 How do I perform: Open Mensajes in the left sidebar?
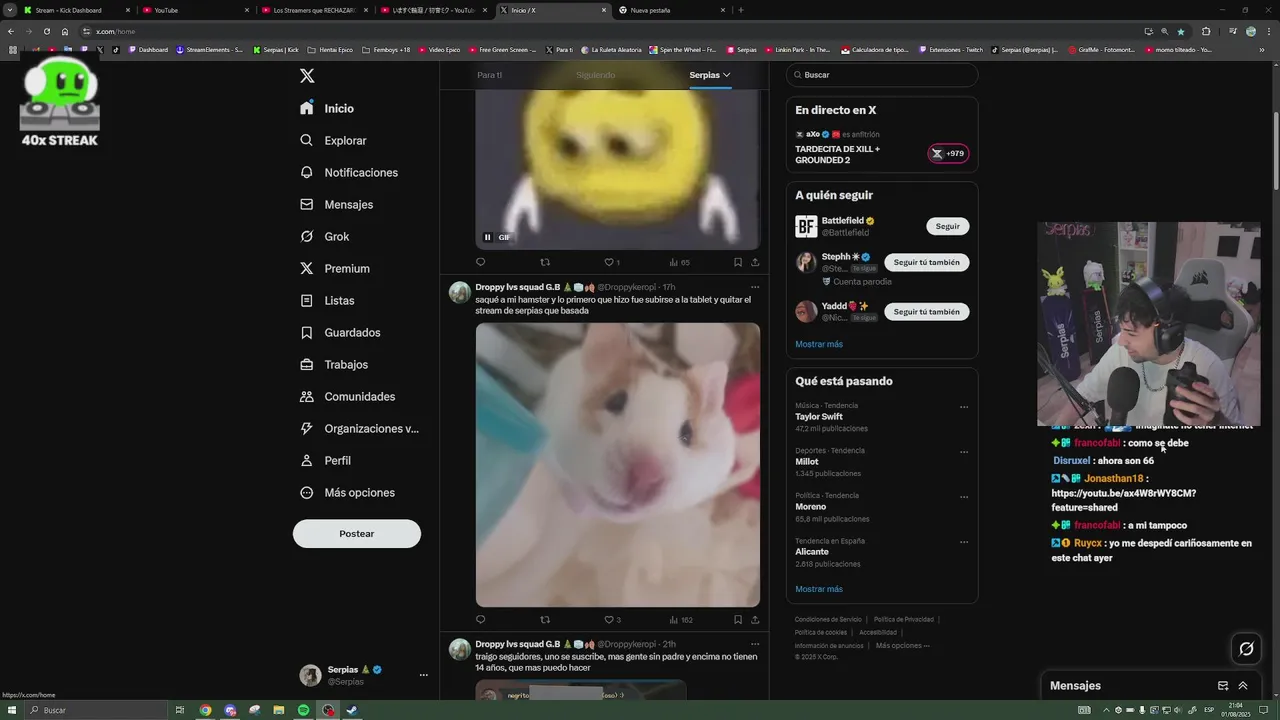[x=336, y=204]
